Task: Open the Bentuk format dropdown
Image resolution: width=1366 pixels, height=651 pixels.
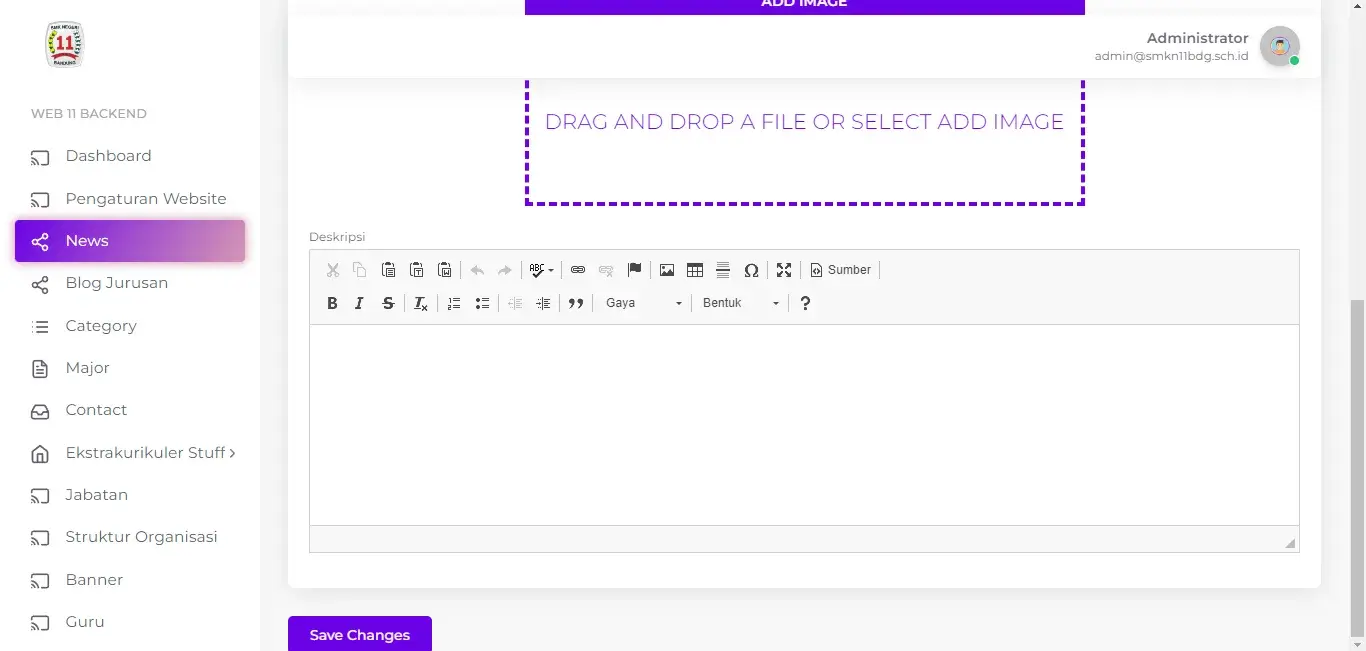Action: click(741, 303)
